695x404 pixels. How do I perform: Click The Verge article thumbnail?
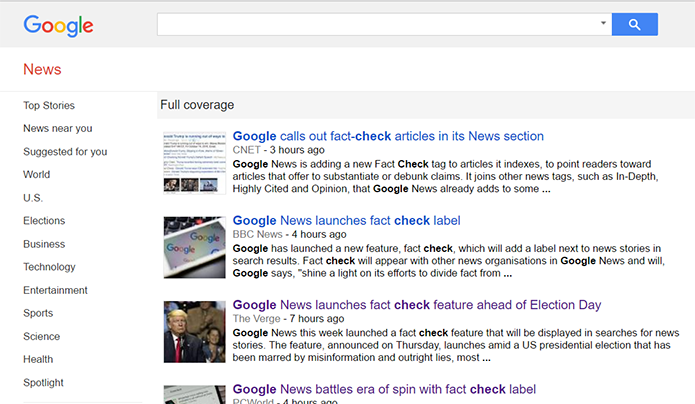tap(194, 331)
